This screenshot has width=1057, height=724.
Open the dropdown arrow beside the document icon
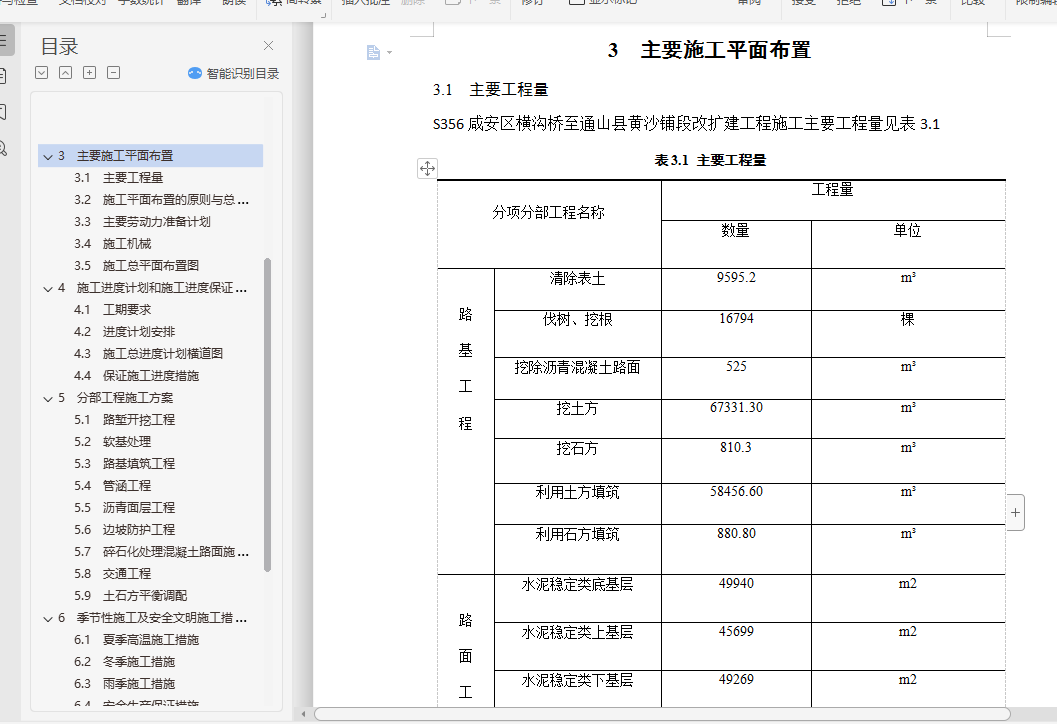coord(390,53)
